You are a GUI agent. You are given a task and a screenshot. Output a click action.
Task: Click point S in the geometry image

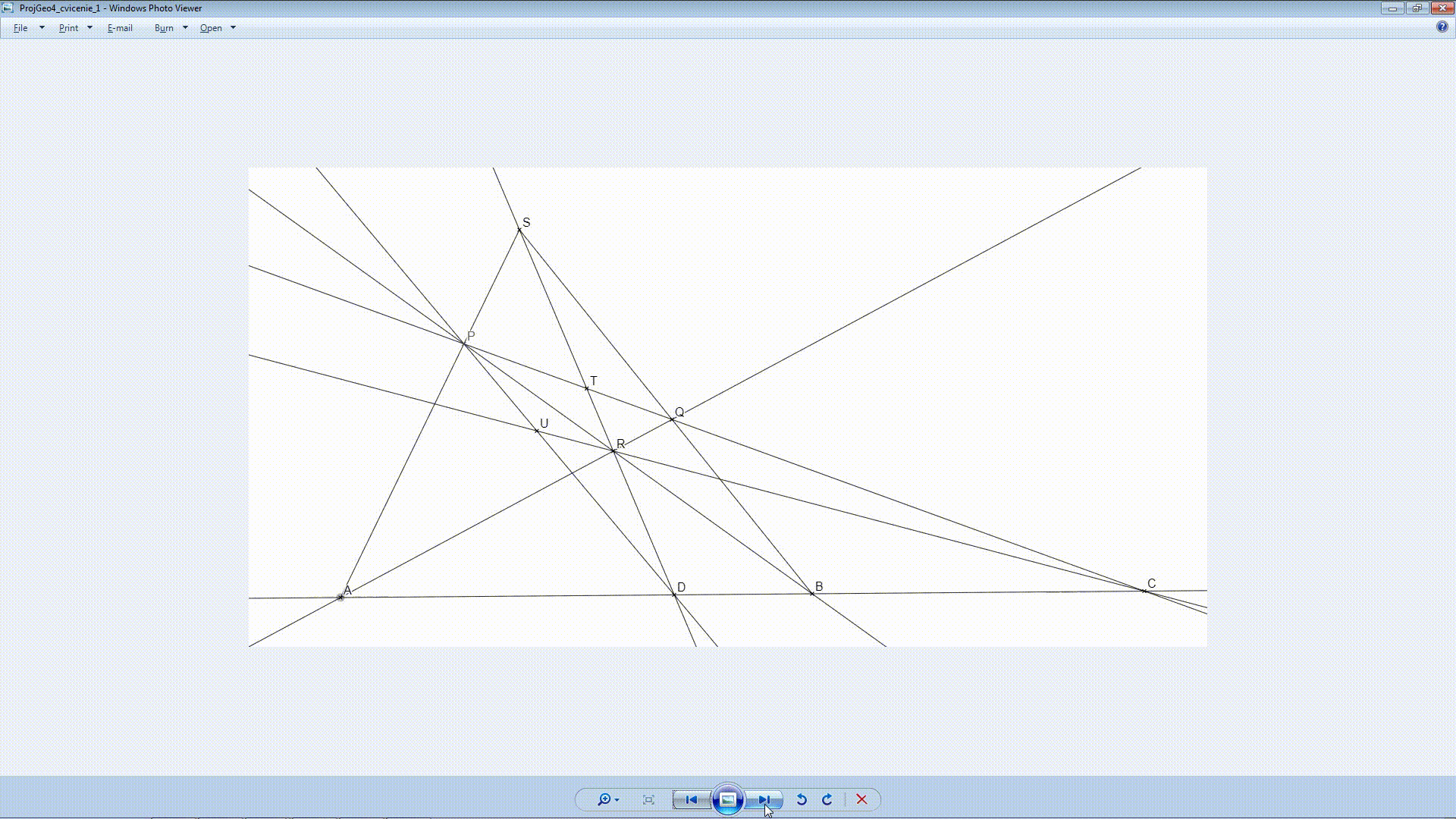click(x=519, y=230)
